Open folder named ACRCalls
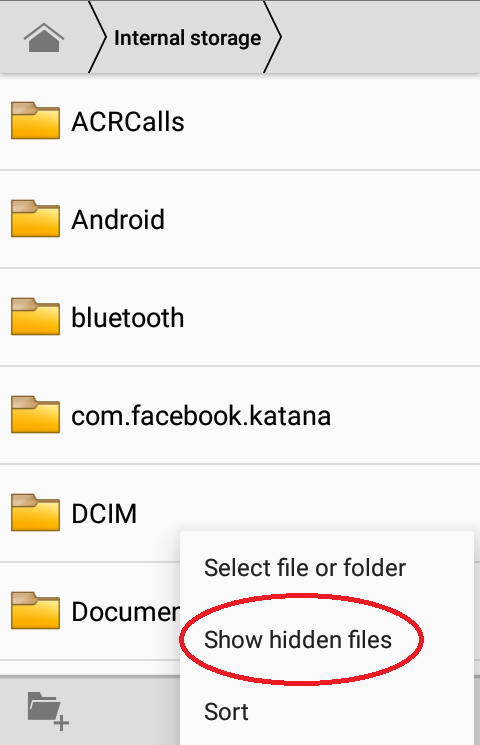 click(240, 121)
